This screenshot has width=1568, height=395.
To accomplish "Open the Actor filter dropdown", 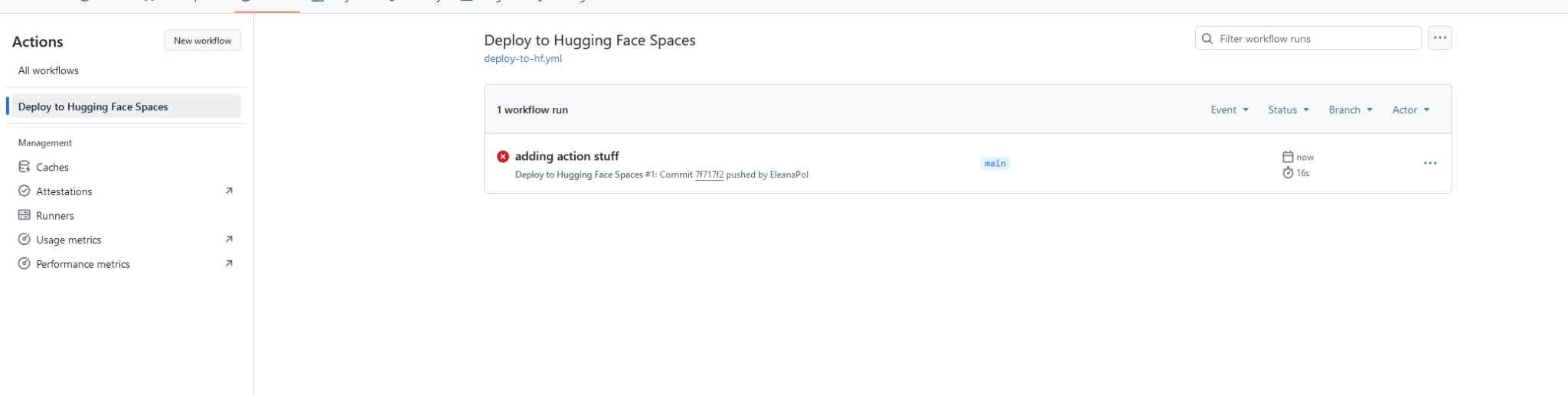I will coord(1410,109).
